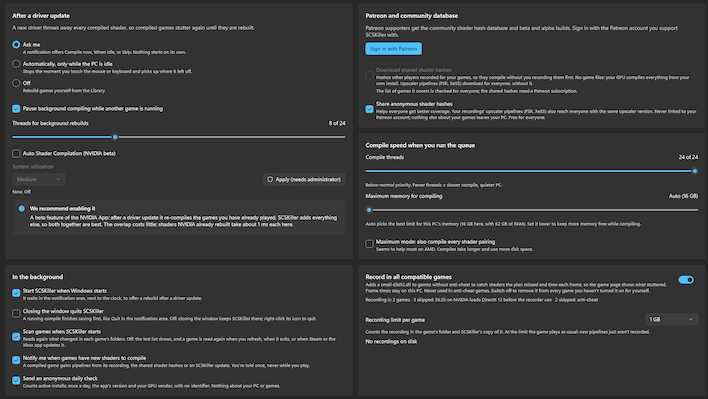Uncheck 'Start SCSKiller when Windows starts'
Viewport: 708px width, 399px height.
coord(16,293)
